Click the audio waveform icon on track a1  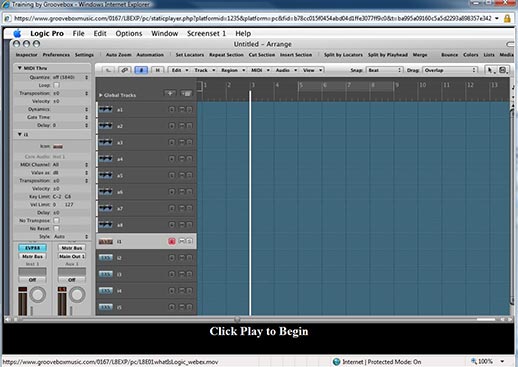[x=106, y=109]
